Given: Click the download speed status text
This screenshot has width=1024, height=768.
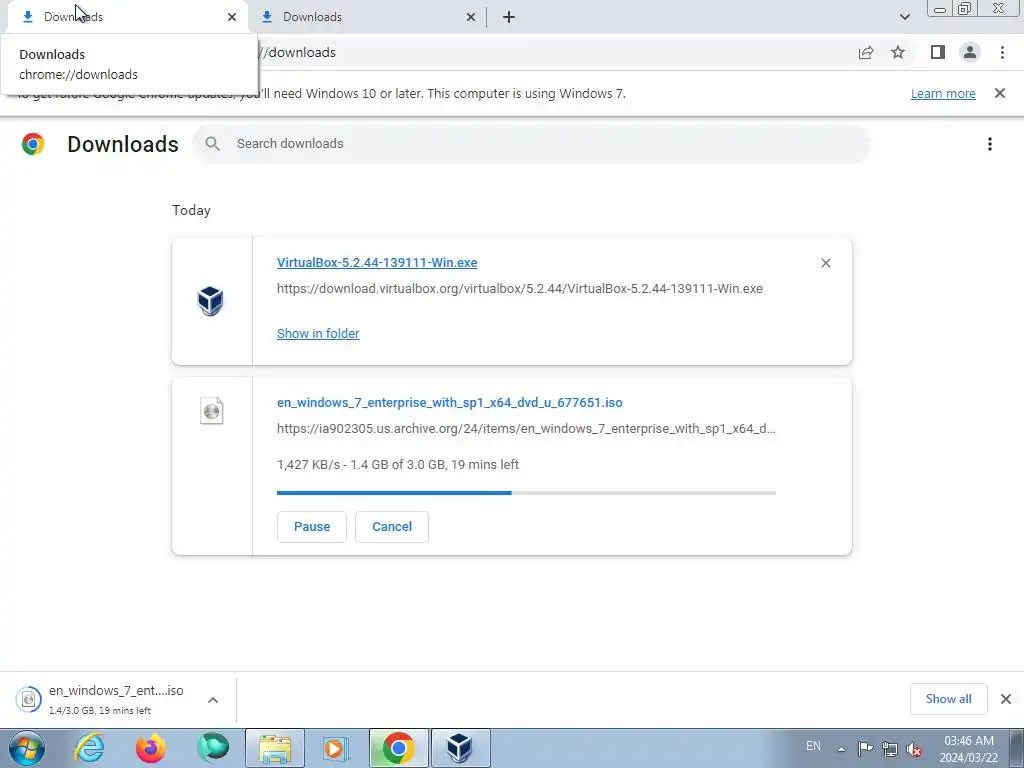Looking at the screenshot, I should click(x=398, y=464).
